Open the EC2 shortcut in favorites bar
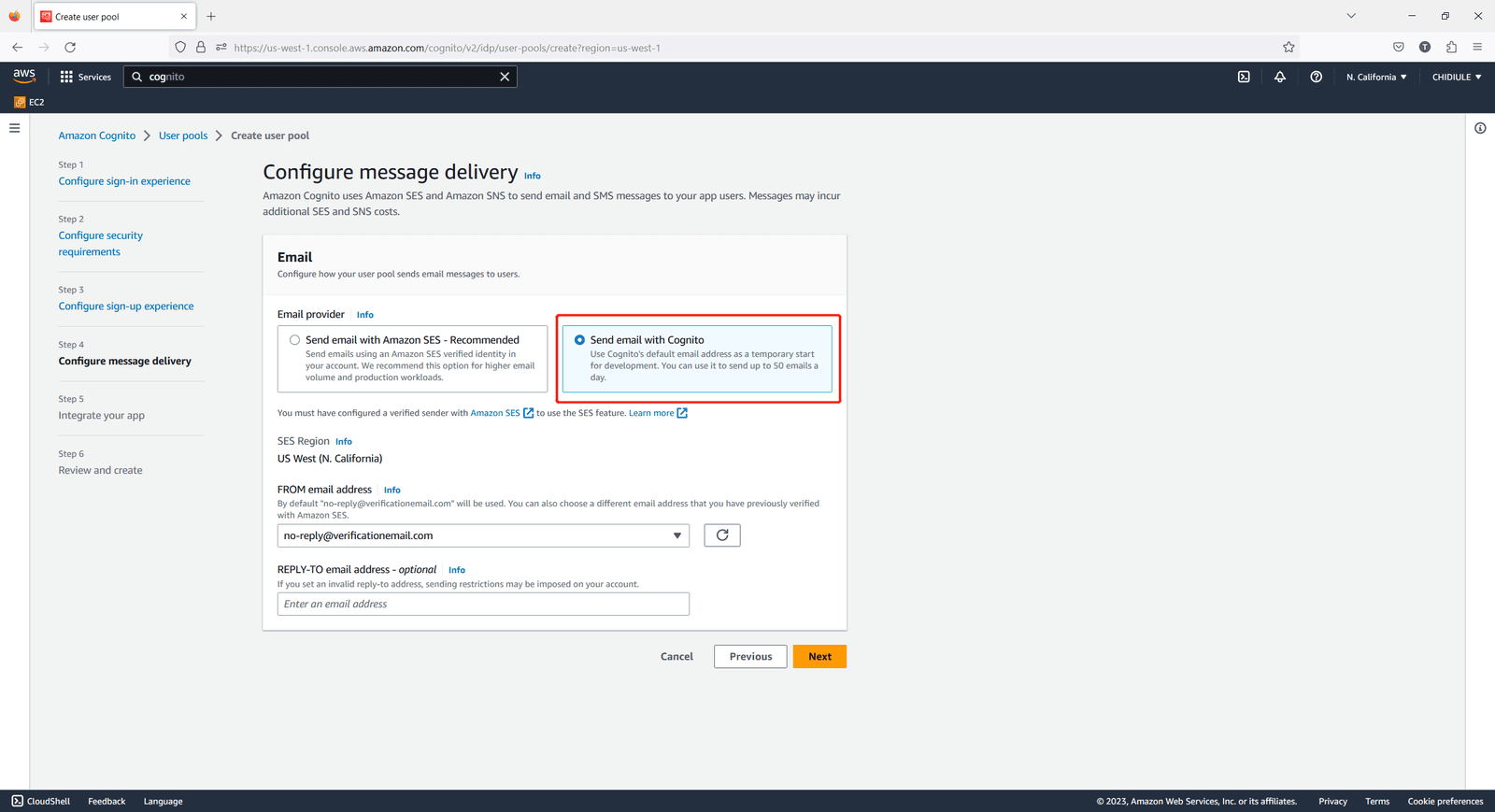Image resolution: width=1495 pixels, height=812 pixels. click(x=29, y=102)
